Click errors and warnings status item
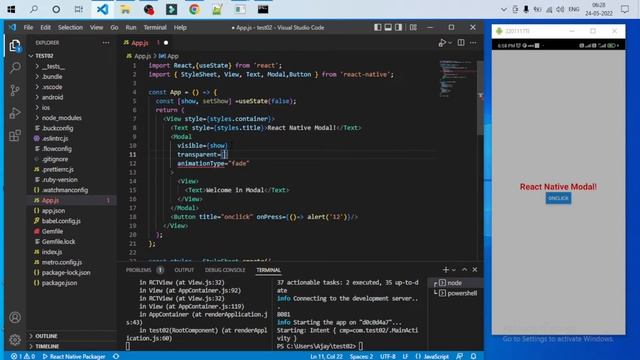Viewport: 640px width, 360px height. coord(23,356)
